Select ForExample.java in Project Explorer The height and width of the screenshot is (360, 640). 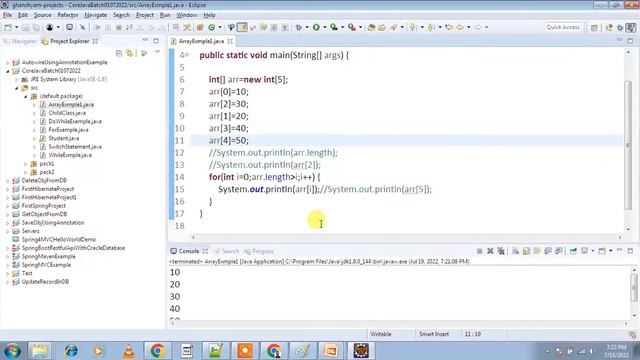(68, 130)
